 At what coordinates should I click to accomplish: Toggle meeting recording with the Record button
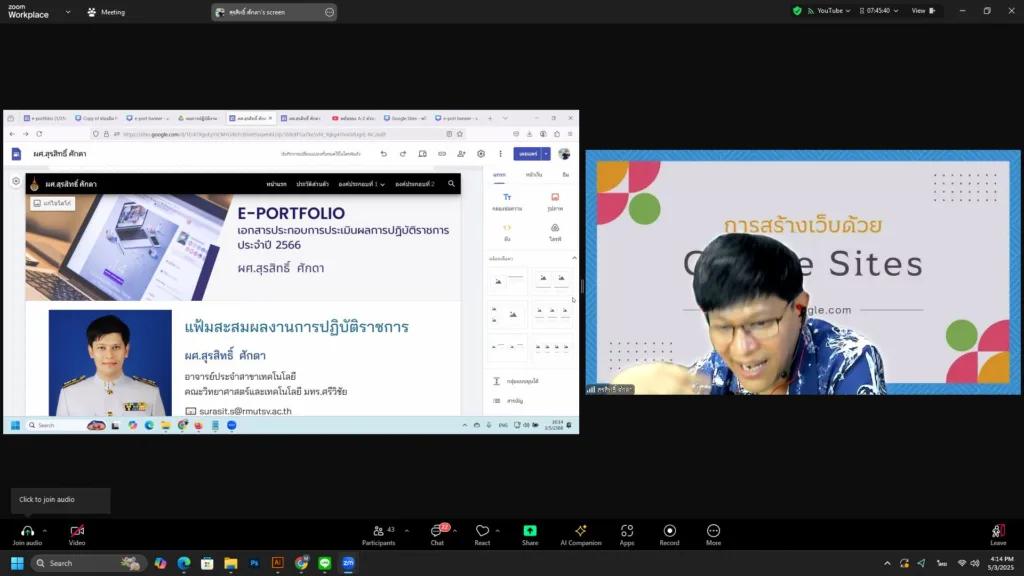pos(670,531)
